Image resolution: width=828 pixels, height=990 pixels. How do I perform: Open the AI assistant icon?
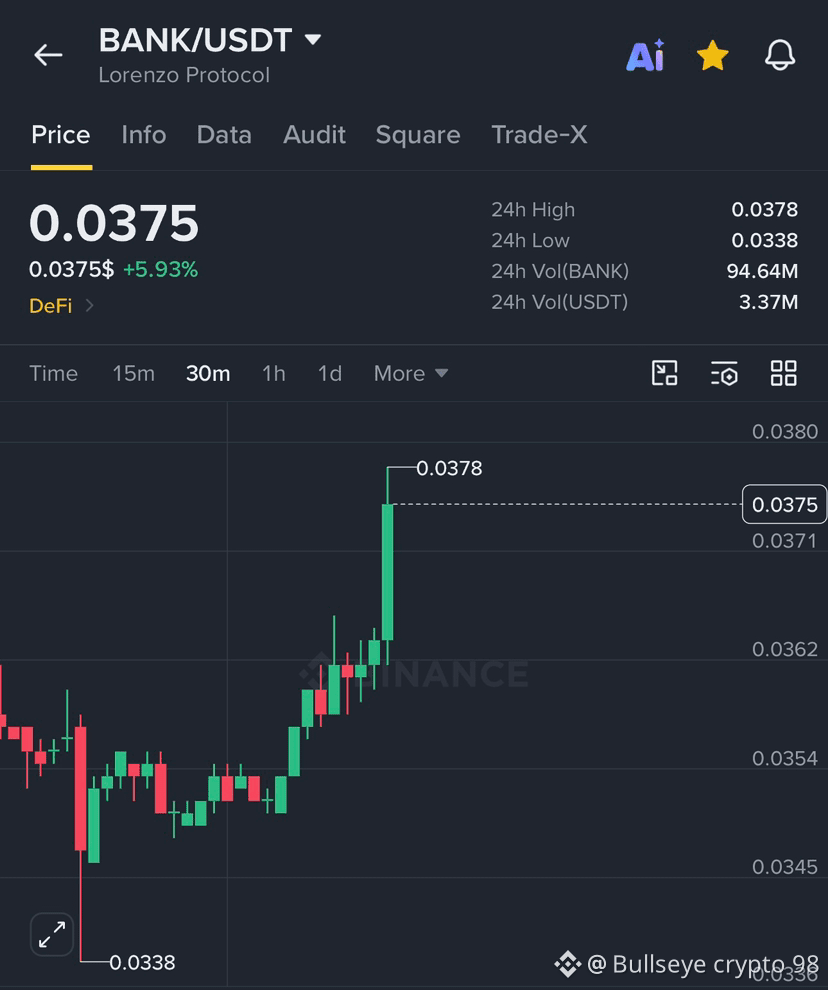645,56
